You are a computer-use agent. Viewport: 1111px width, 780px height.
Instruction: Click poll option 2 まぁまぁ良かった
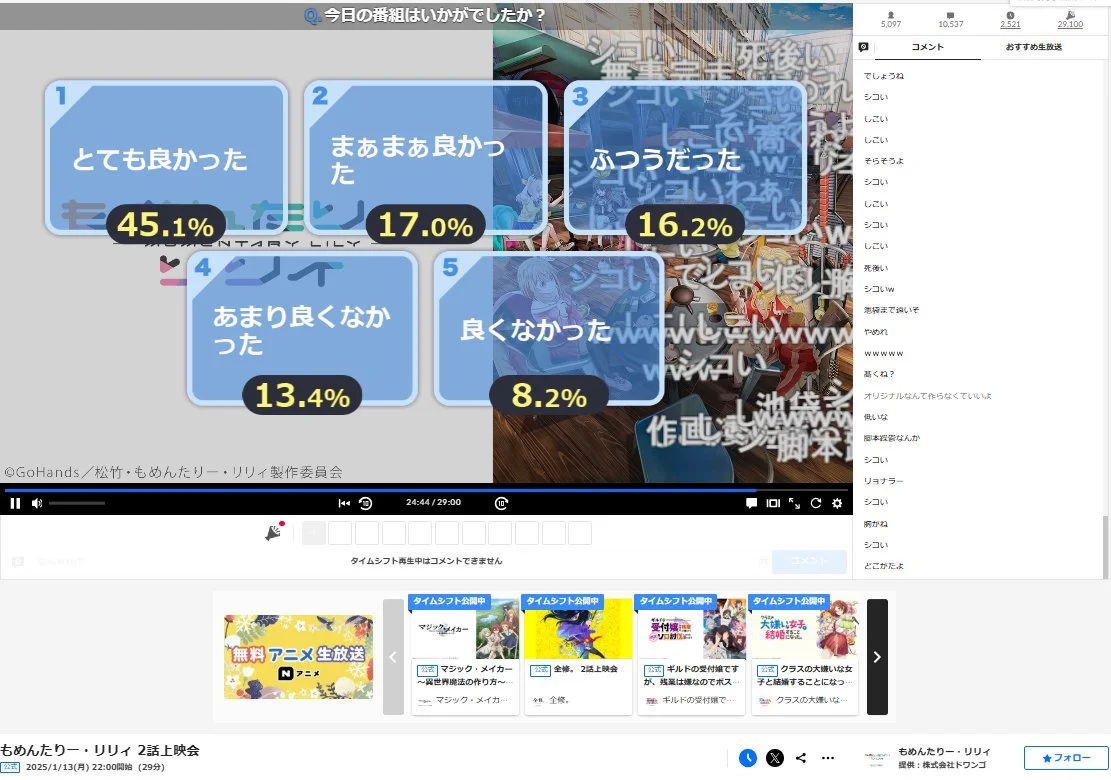pyautogui.click(x=426, y=157)
